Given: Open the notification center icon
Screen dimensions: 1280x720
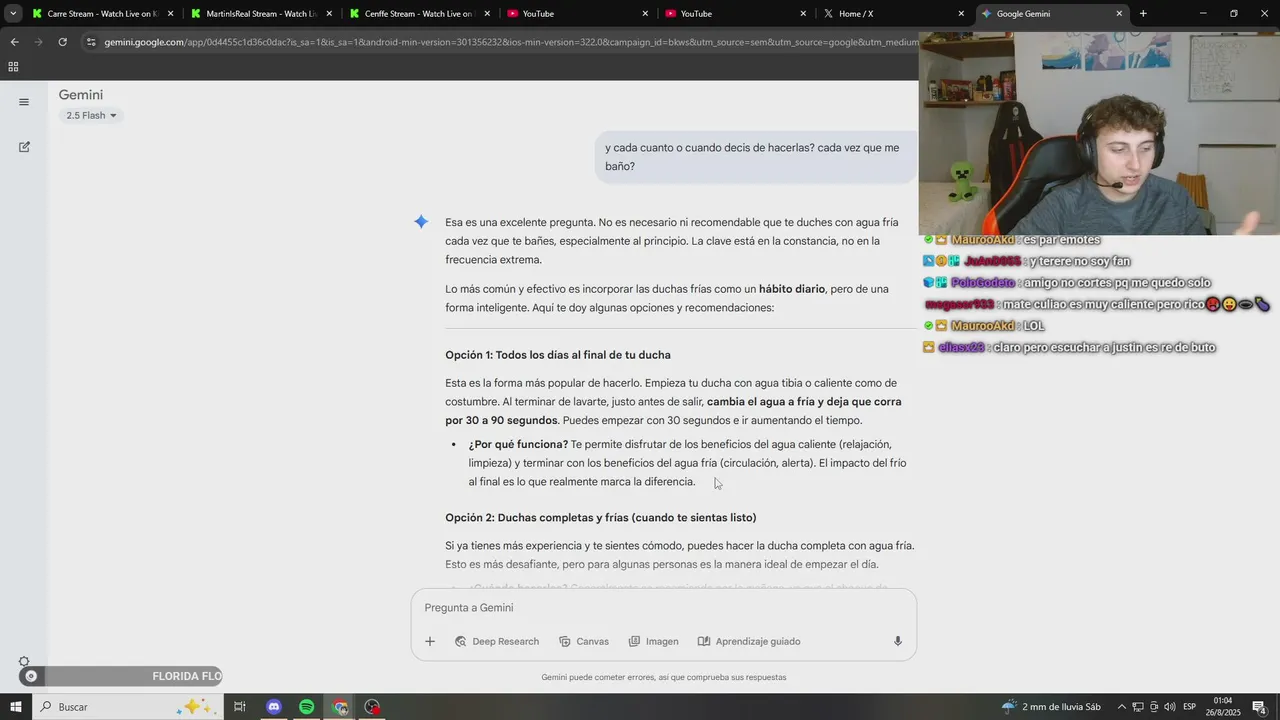Looking at the screenshot, I should 1259,707.
